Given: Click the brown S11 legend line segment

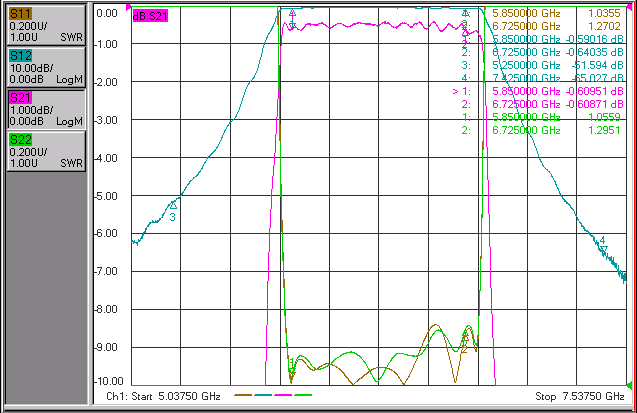Looking at the screenshot, I should 243,395.
